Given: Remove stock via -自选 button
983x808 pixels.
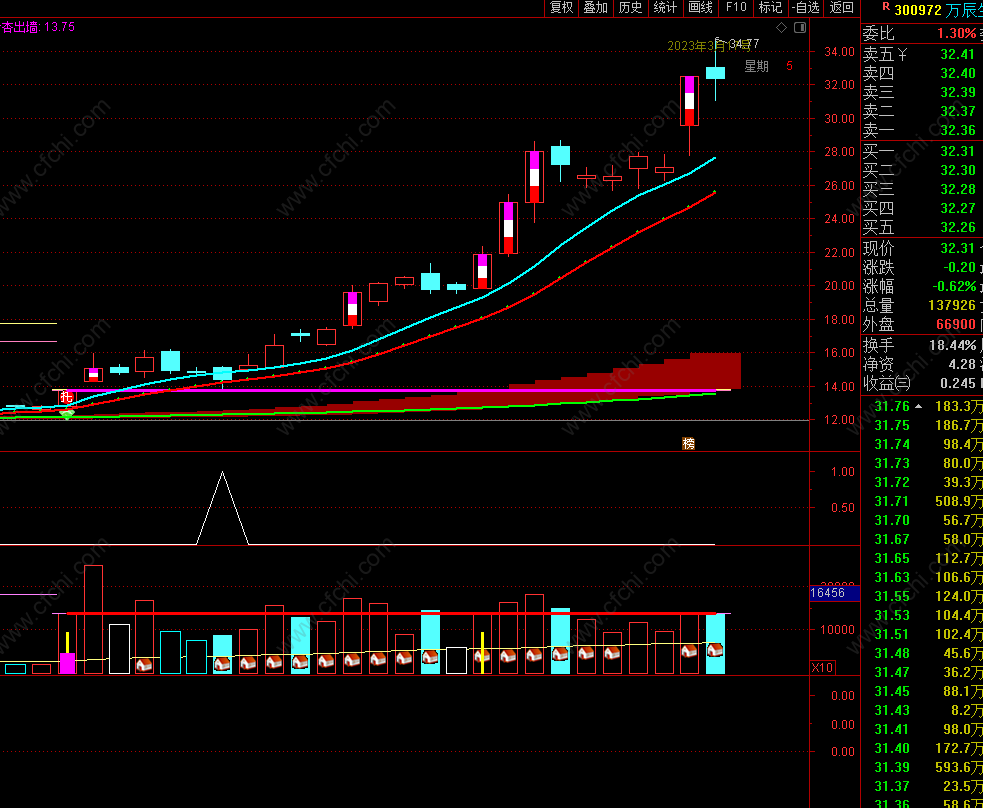Looking at the screenshot, I should coord(806,8).
